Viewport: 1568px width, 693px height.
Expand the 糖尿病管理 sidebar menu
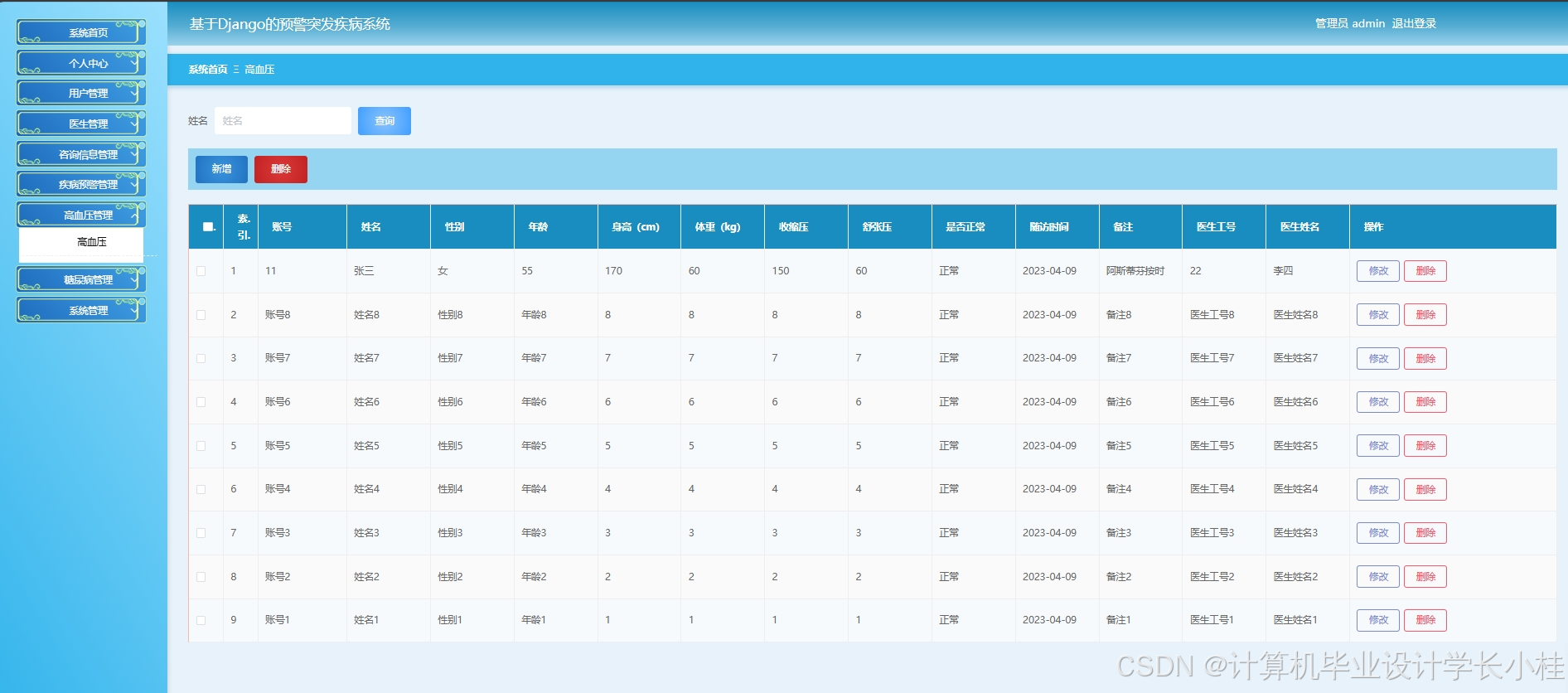pyautogui.click(x=81, y=279)
